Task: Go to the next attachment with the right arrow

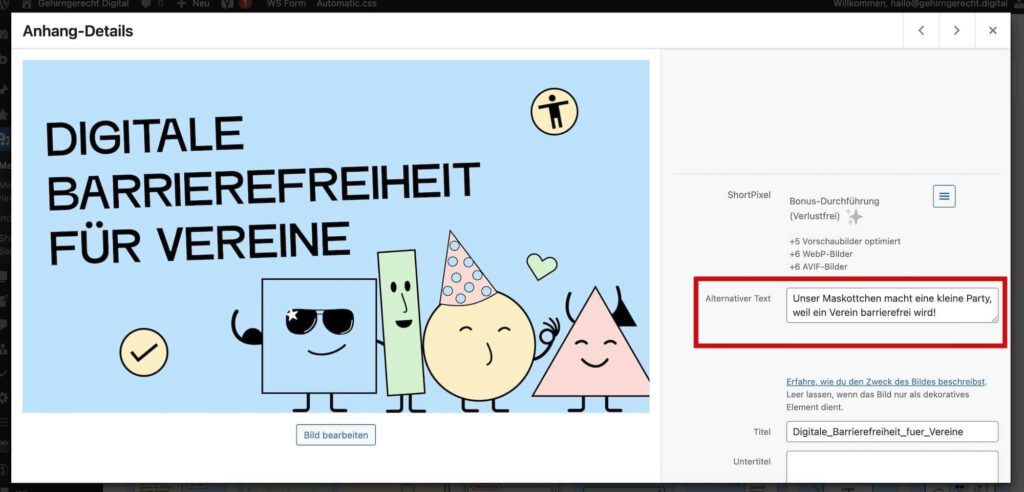Action: (956, 31)
